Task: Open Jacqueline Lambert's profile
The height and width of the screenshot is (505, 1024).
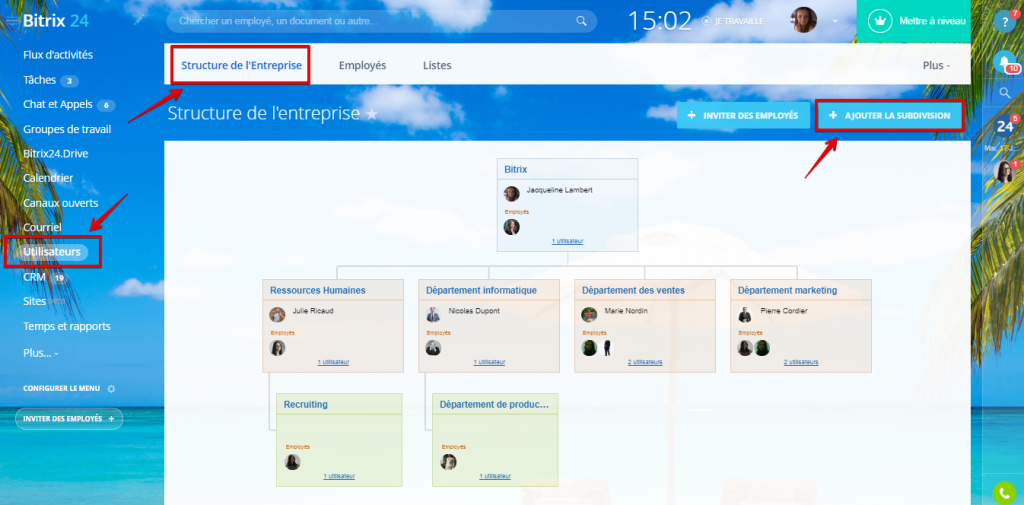Action: coord(560,190)
